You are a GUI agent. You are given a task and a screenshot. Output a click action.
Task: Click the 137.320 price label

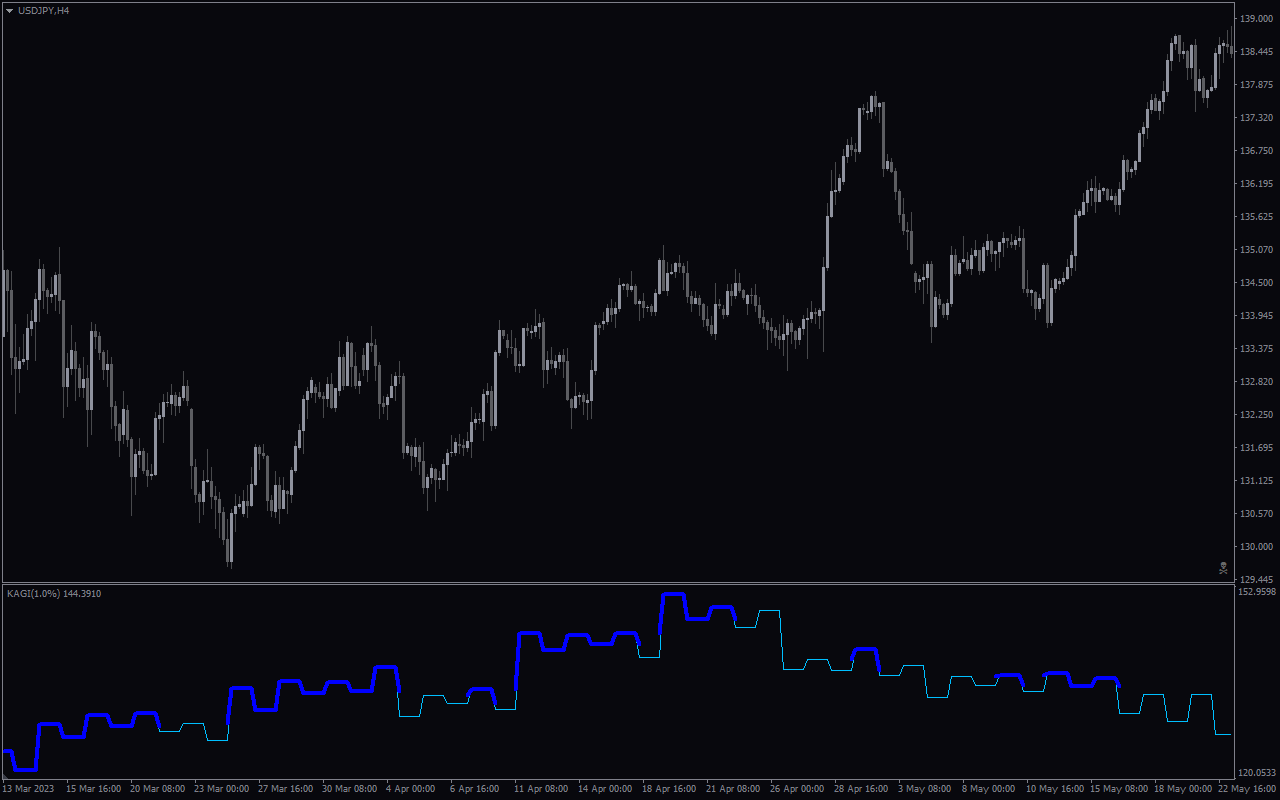1257,118
